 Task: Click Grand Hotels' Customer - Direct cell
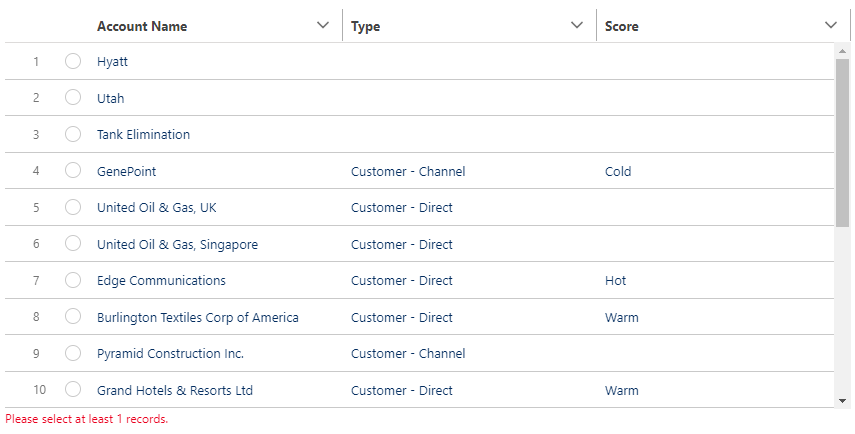402,390
